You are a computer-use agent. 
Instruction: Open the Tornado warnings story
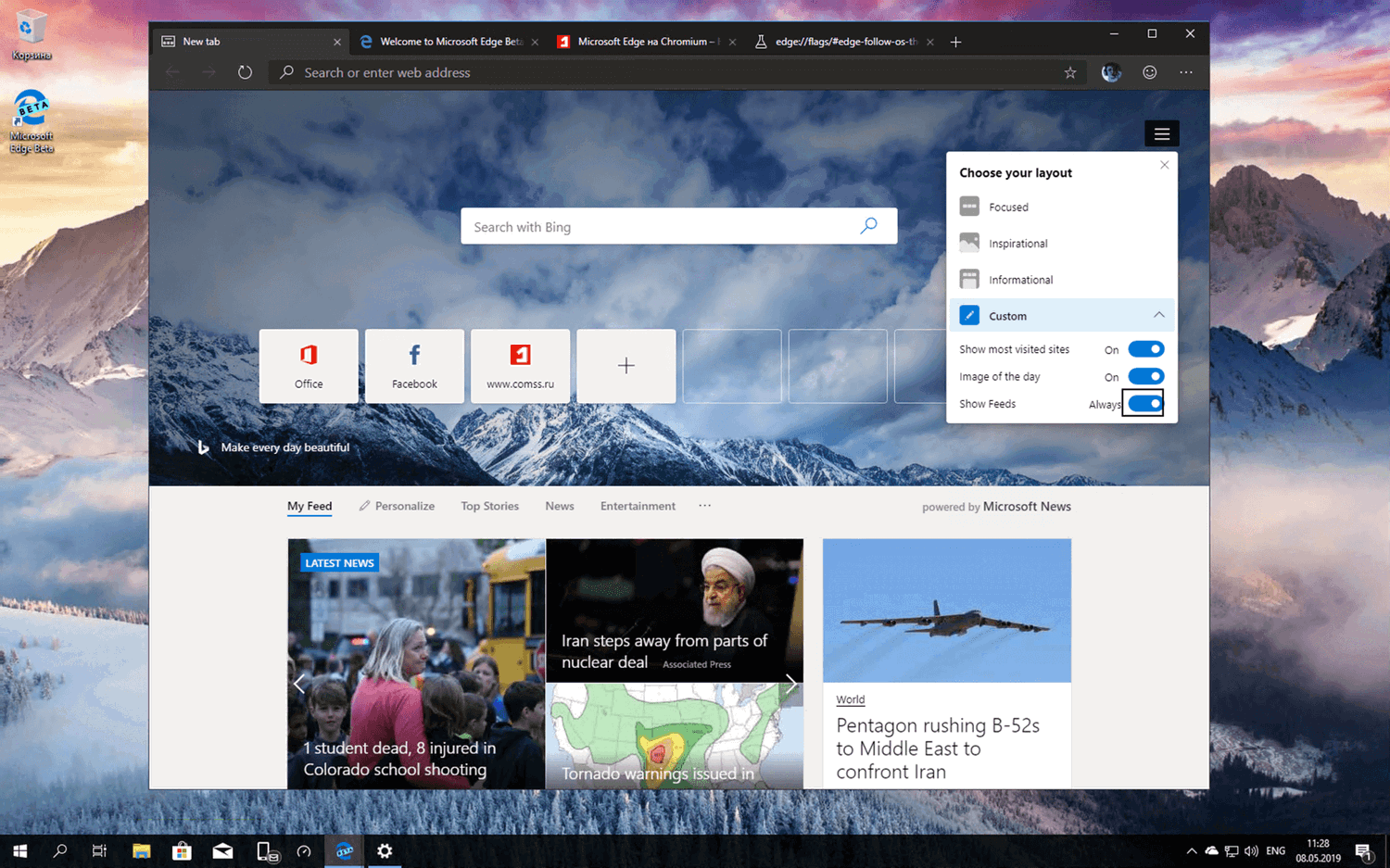675,736
